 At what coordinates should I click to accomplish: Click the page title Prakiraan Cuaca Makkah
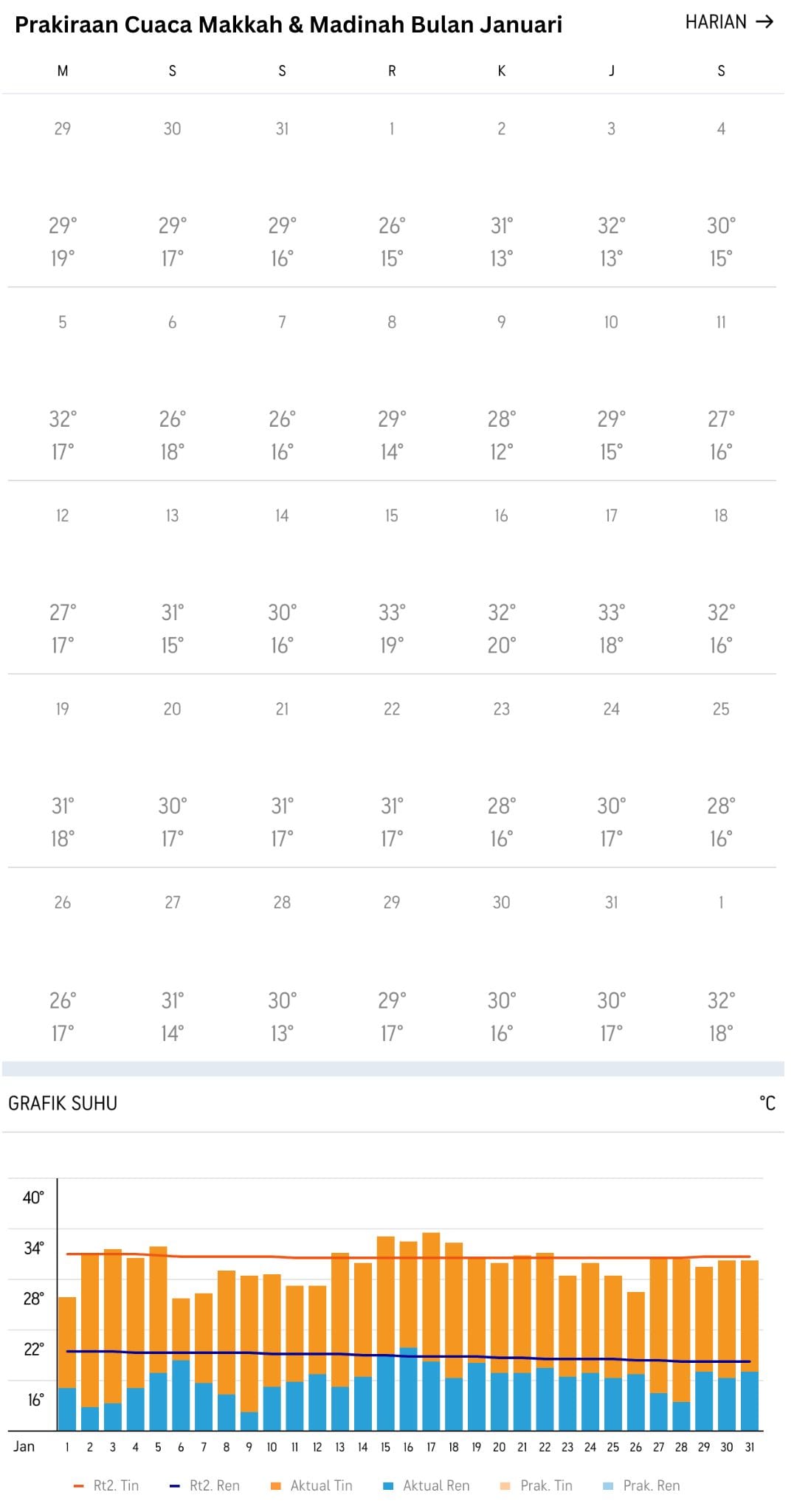288,25
